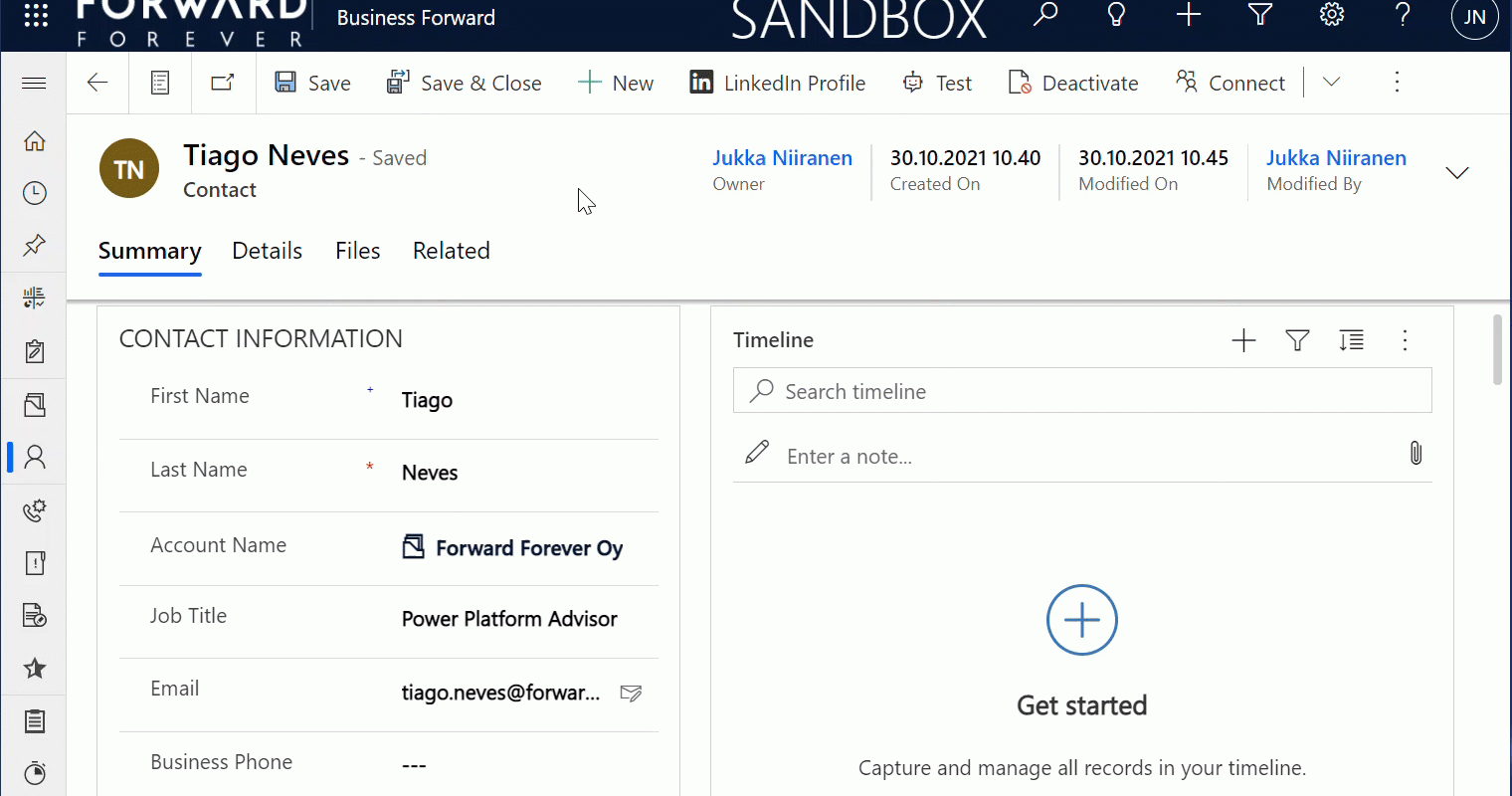The image size is (1512, 796).
Task: Click the Modified On date 30.10.2021 10.45
Action: [x=1153, y=157]
